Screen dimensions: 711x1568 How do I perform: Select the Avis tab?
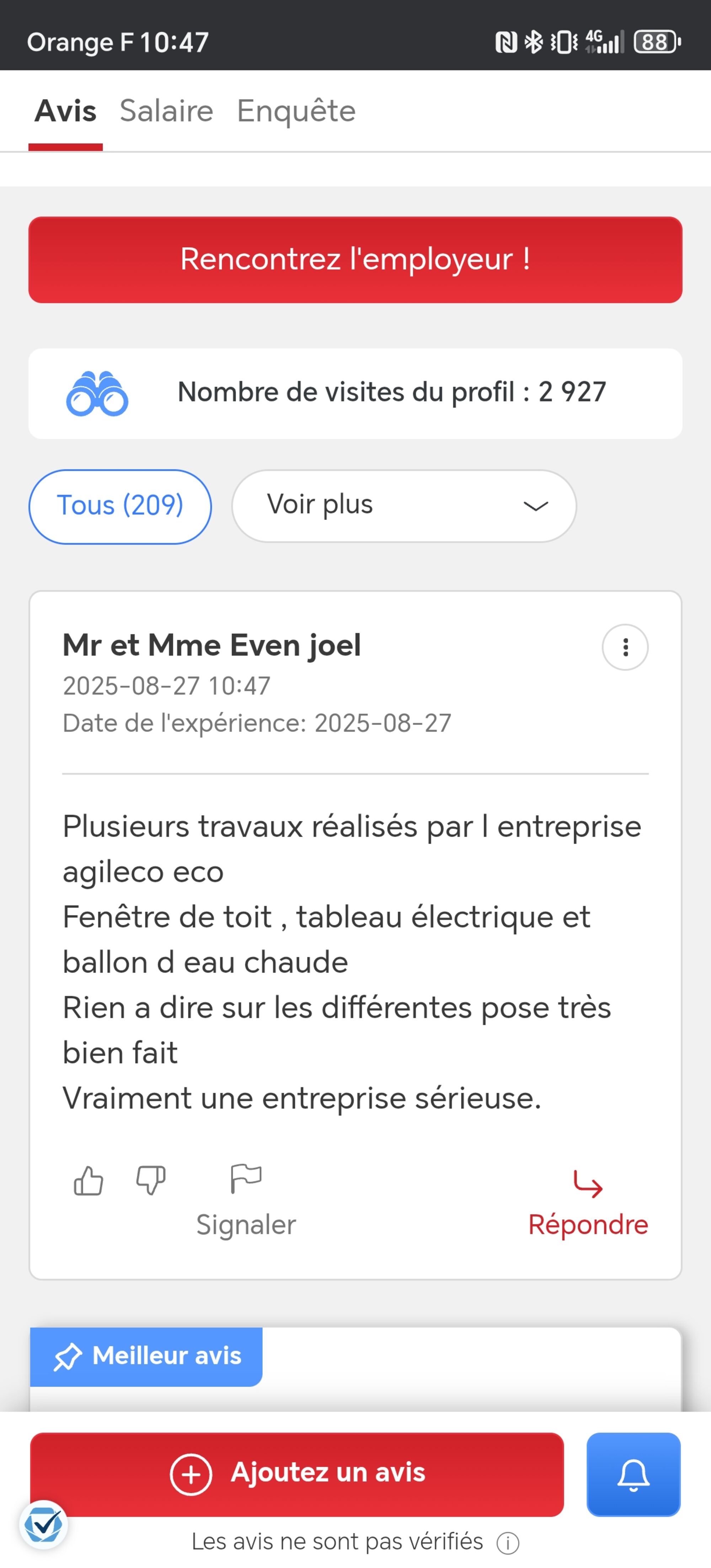tap(66, 111)
